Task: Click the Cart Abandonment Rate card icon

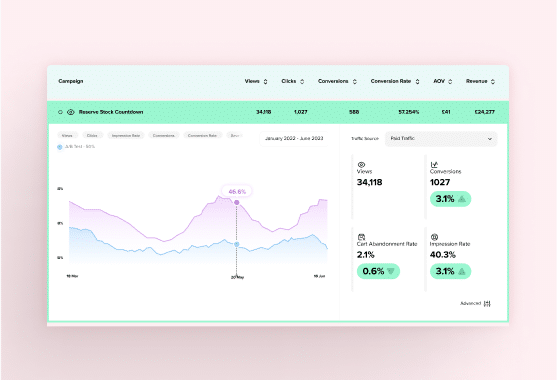Action: [361, 237]
